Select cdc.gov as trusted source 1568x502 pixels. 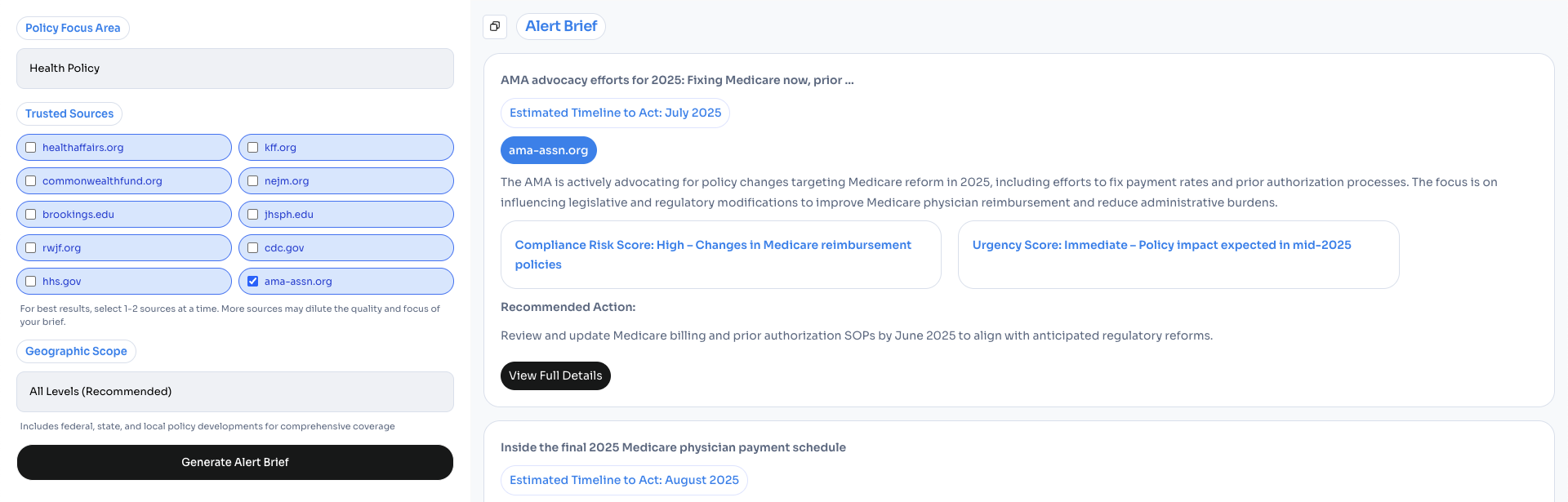253,248
